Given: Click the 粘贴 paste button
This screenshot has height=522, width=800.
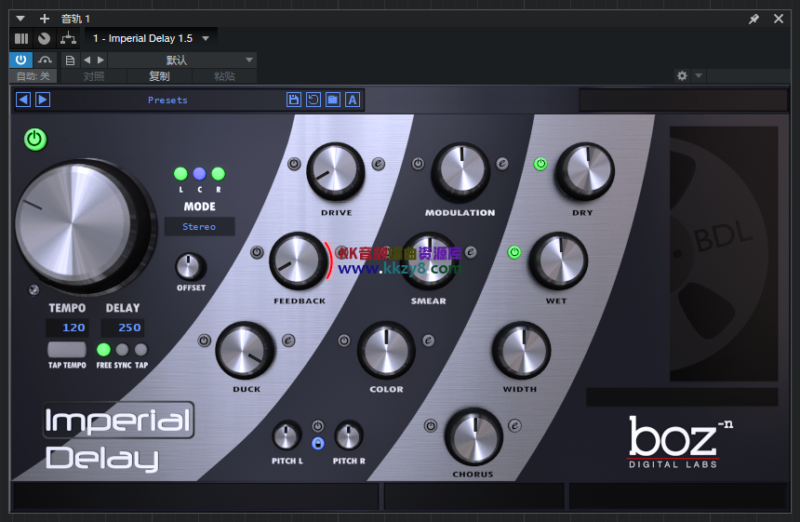Looking at the screenshot, I should click(x=224, y=76).
